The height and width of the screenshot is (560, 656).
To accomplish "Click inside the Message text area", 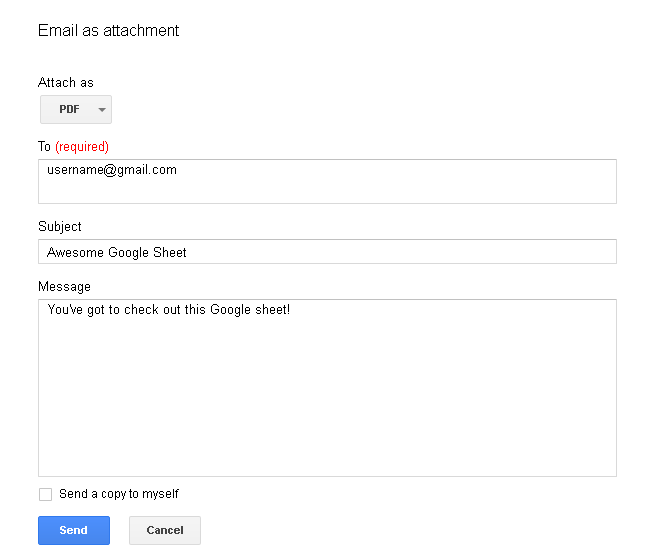I will click(x=327, y=390).
